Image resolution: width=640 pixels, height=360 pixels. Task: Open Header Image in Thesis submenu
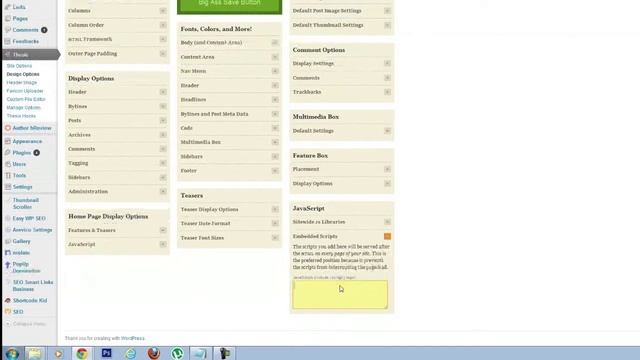(x=22, y=82)
